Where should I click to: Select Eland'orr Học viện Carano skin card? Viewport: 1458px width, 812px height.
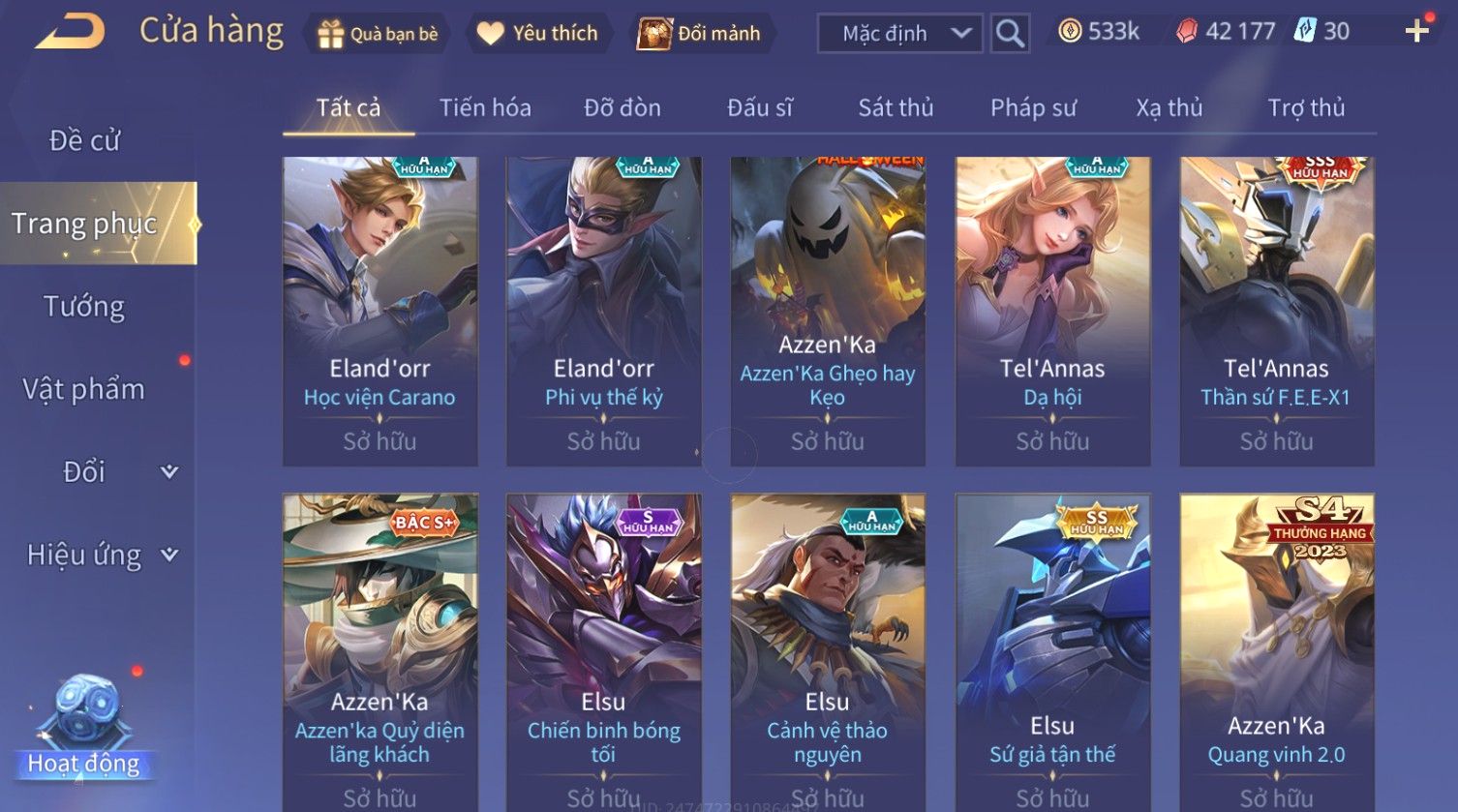point(380,312)
